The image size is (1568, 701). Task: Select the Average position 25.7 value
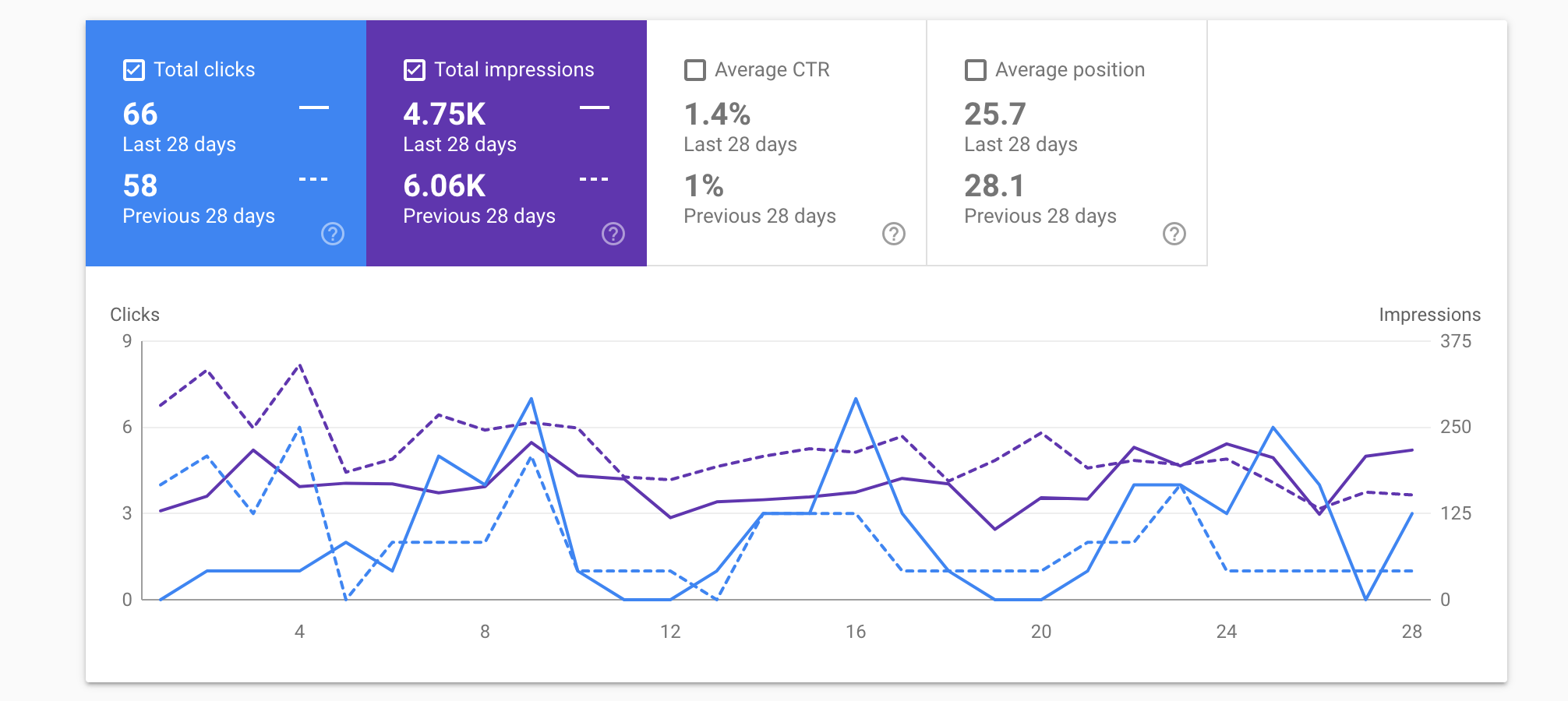(x=995, y=114)
